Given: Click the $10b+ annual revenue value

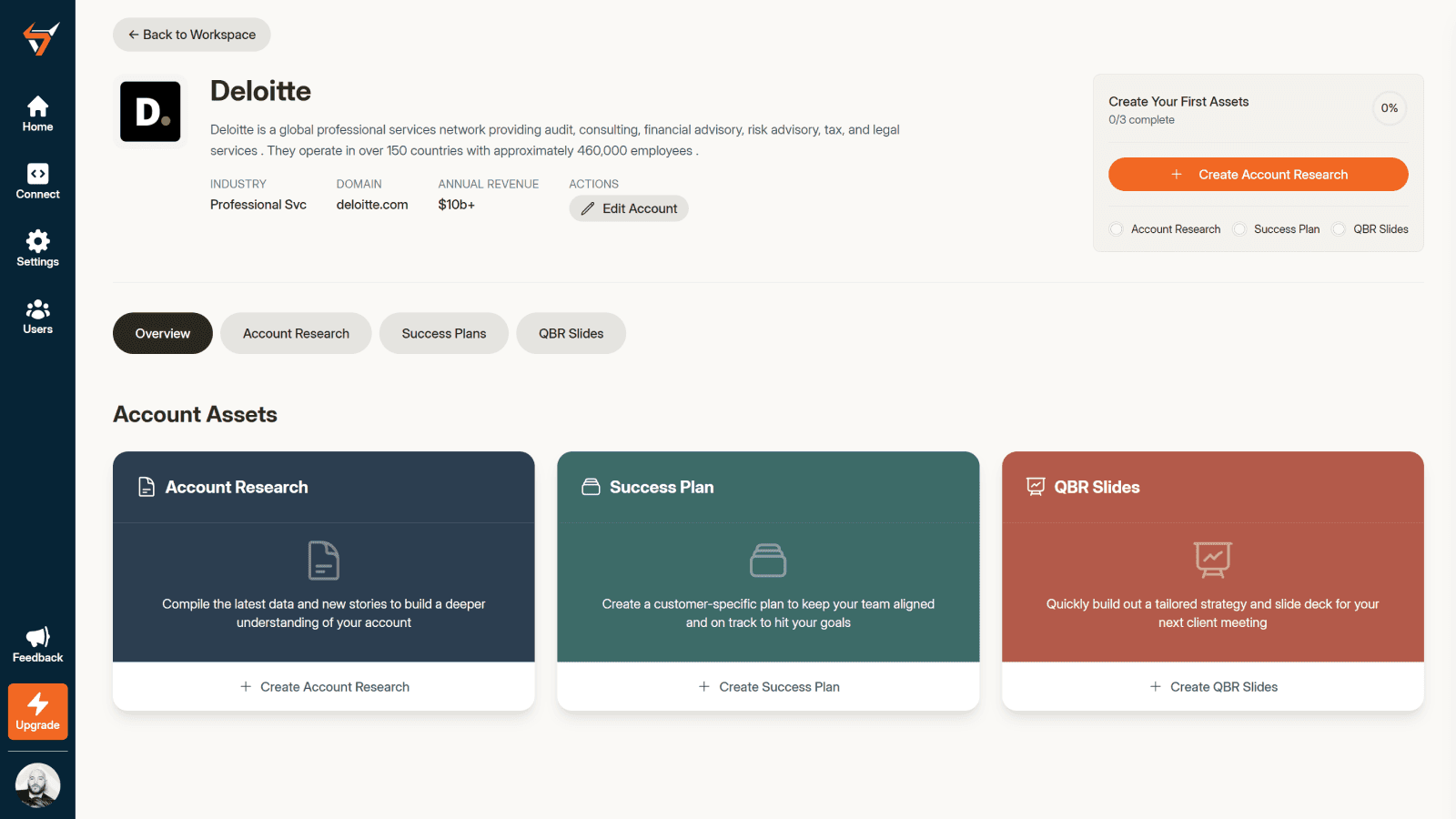Looking at the screenshot, I should pyautogui.click(x=457, y=205).
